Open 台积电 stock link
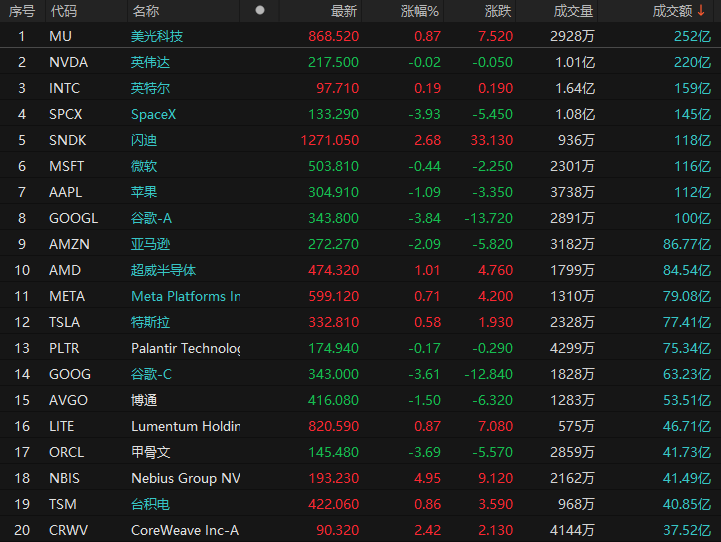The width and height of the screenshot is (721, 542). [x=150, y=504]
